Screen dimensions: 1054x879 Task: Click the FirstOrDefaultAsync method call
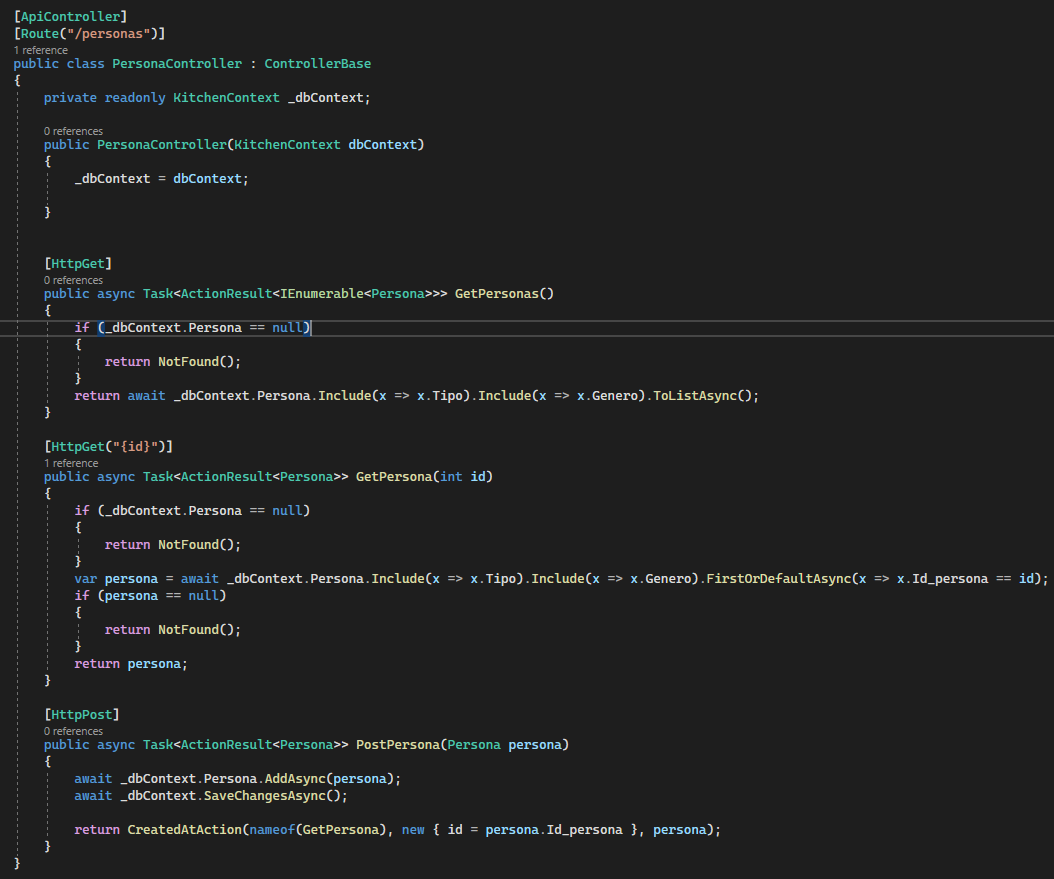(x=778, y=579)
